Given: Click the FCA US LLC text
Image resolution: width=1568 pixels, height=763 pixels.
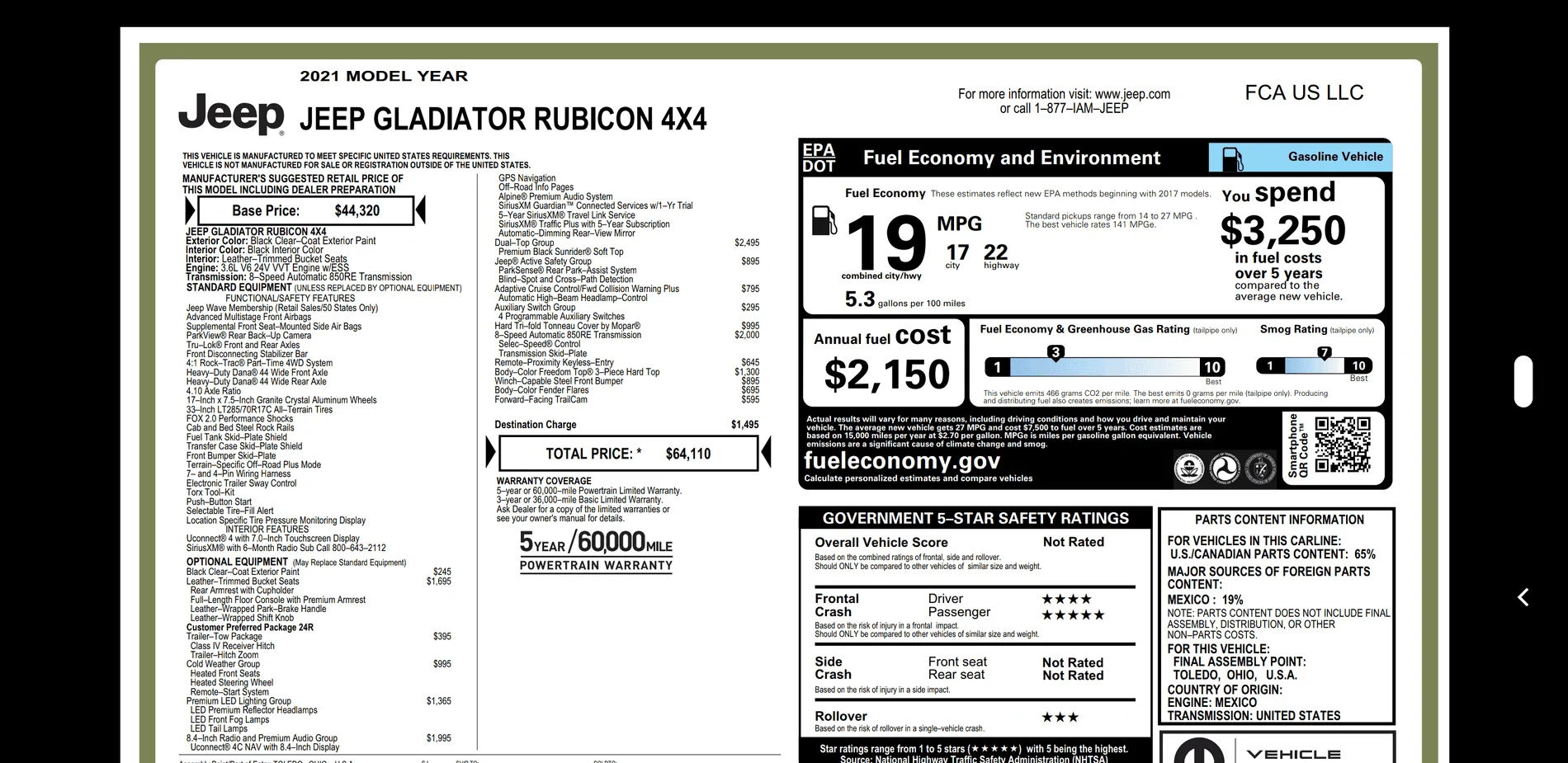Looking at the screenshot, I should tap(1304, 92).
